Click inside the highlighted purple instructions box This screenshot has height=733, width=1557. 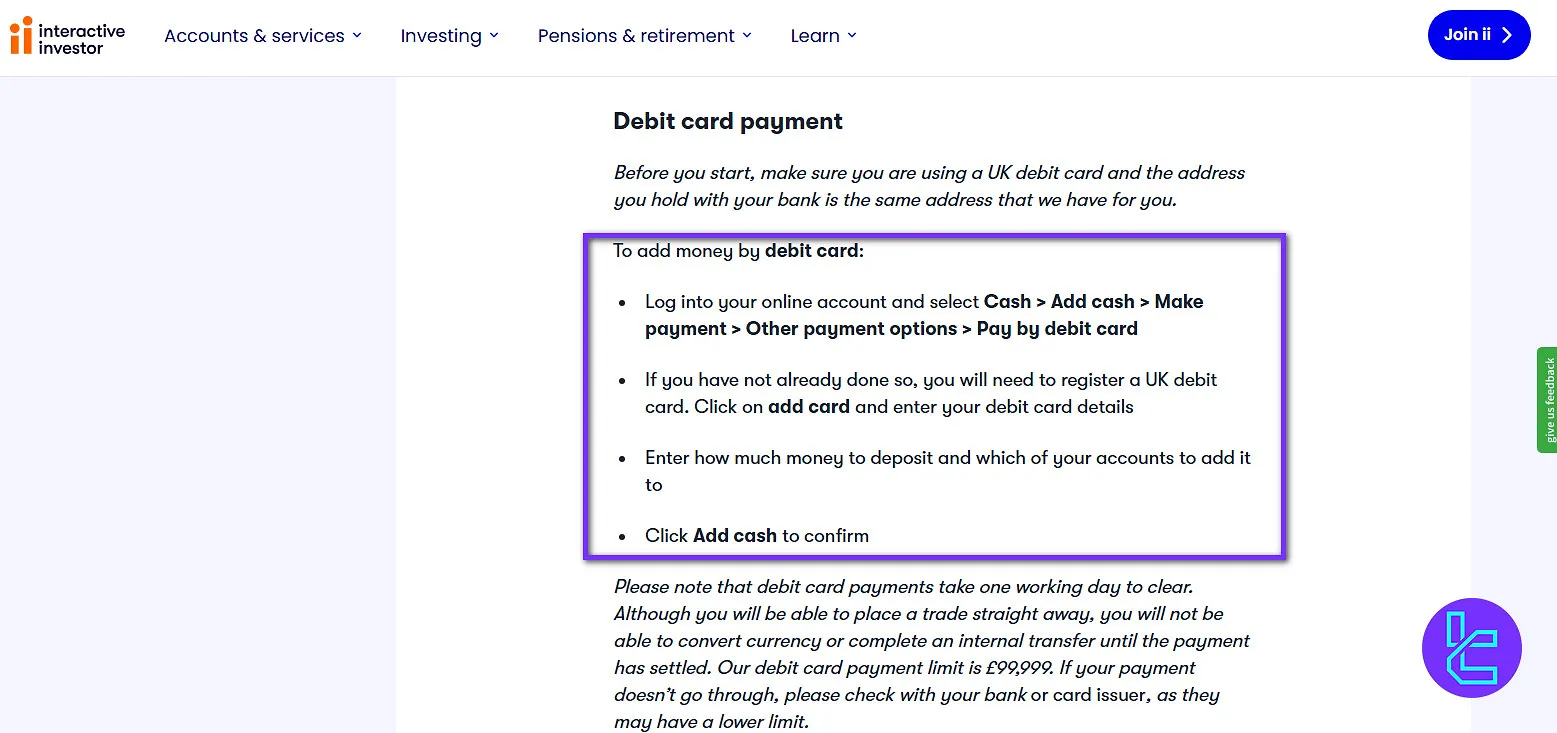[935, 395]
